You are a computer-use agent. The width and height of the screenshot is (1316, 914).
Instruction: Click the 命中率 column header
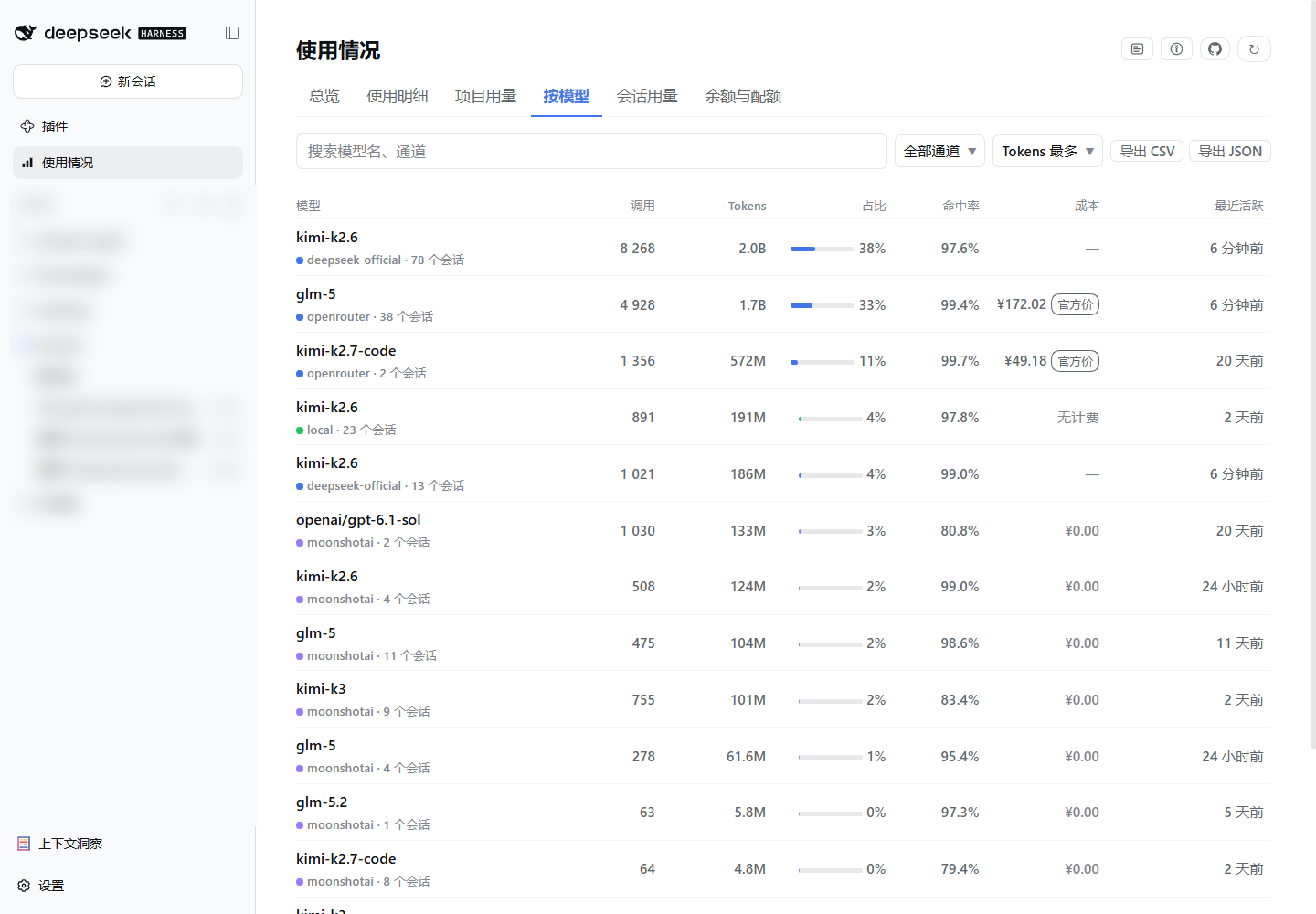(960, 206)
